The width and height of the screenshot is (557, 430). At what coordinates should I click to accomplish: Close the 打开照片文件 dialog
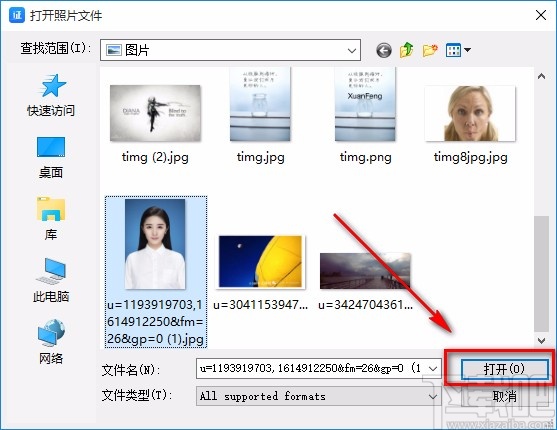pos(541,15)
